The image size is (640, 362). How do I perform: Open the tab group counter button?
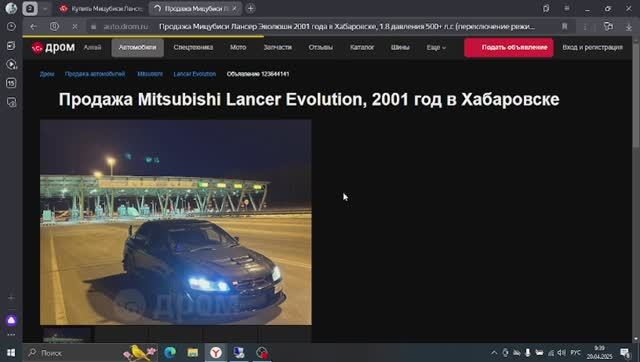(x=30, y=9)
